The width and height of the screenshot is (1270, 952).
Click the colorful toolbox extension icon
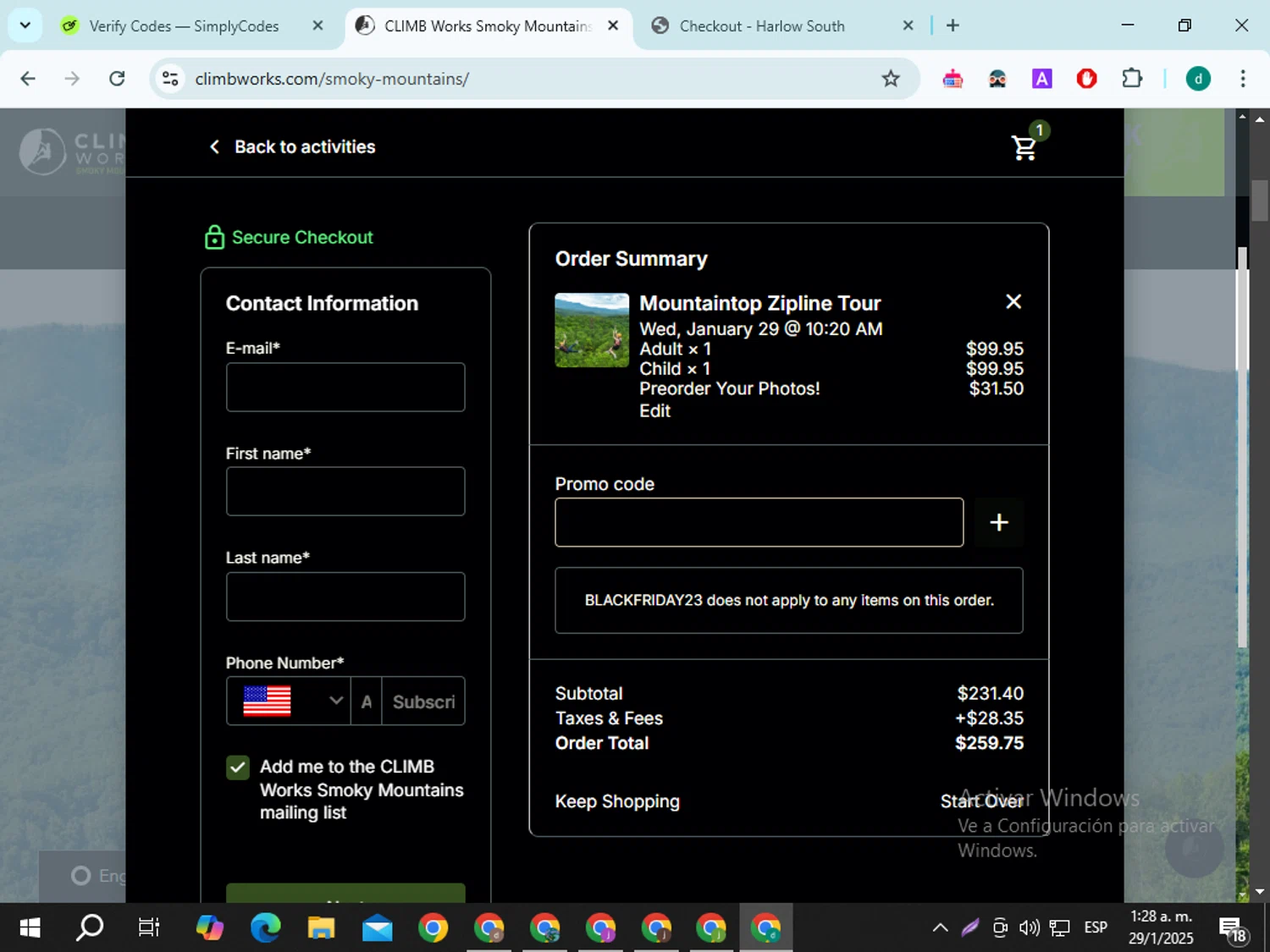pos(952,79)
